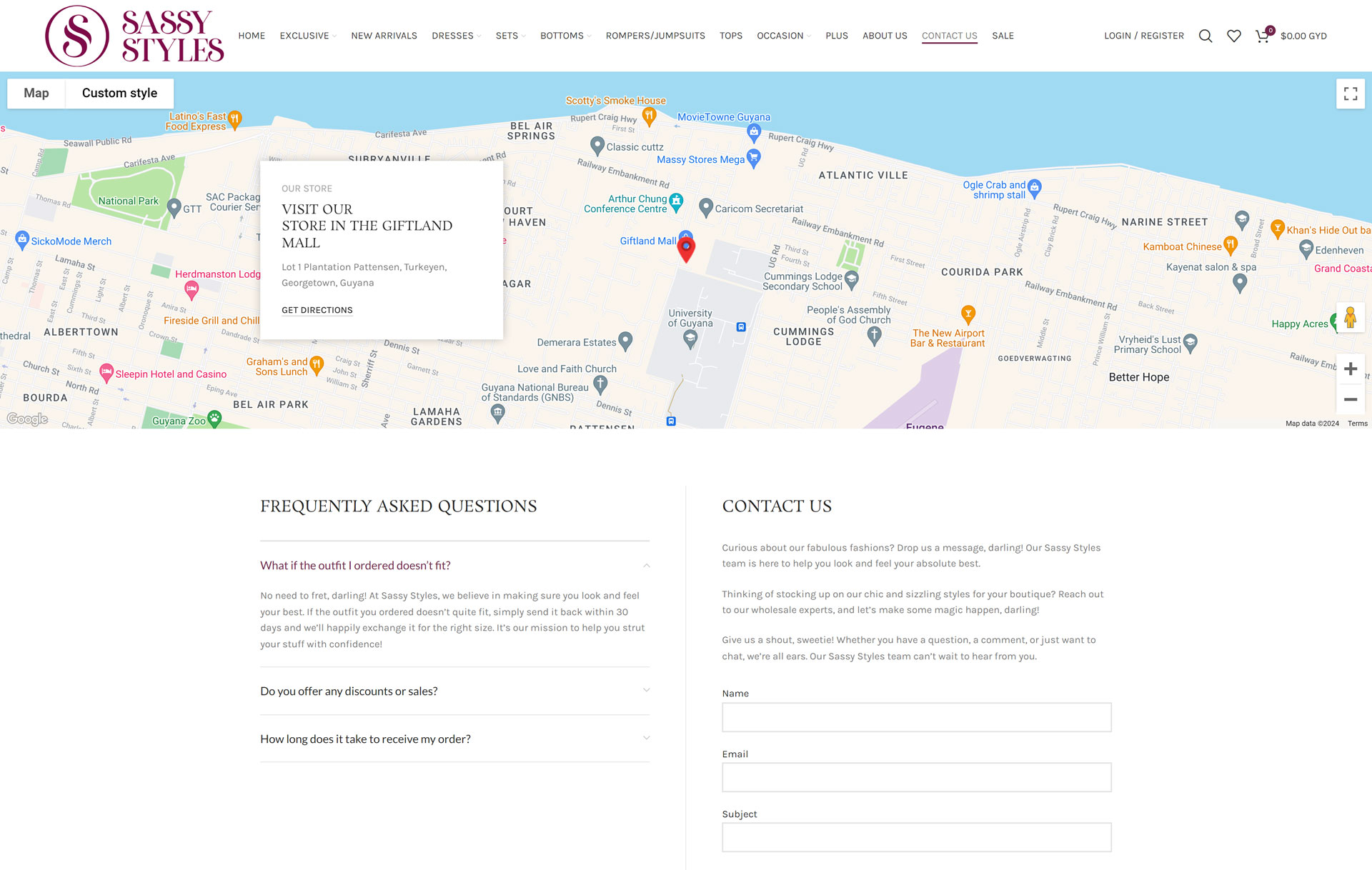
Task: Click Get Directions link
Action: (x=317, y=310)
